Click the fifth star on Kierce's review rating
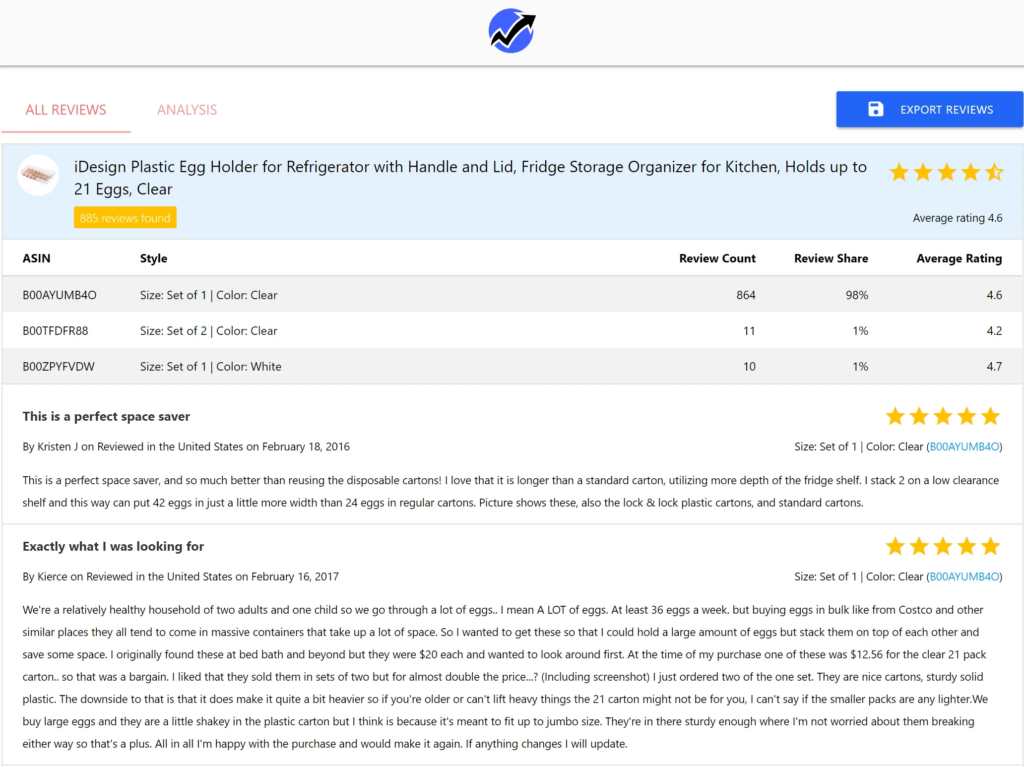Image resolution: width=1024 pixels, height=767 pixels. coord(990,546)
